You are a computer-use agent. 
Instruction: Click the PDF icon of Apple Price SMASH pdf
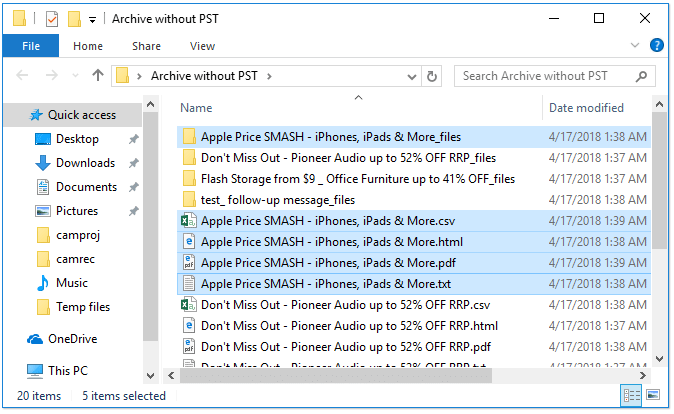pyautogui.click(x=189, y=263)
